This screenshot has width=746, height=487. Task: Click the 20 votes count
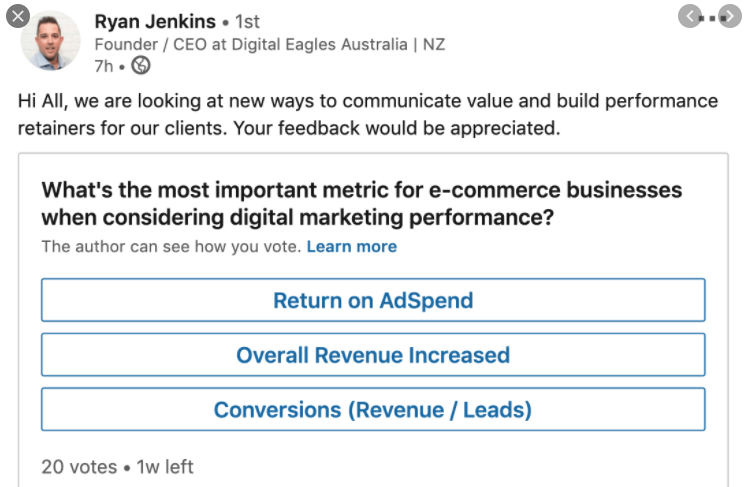point(79,467)
